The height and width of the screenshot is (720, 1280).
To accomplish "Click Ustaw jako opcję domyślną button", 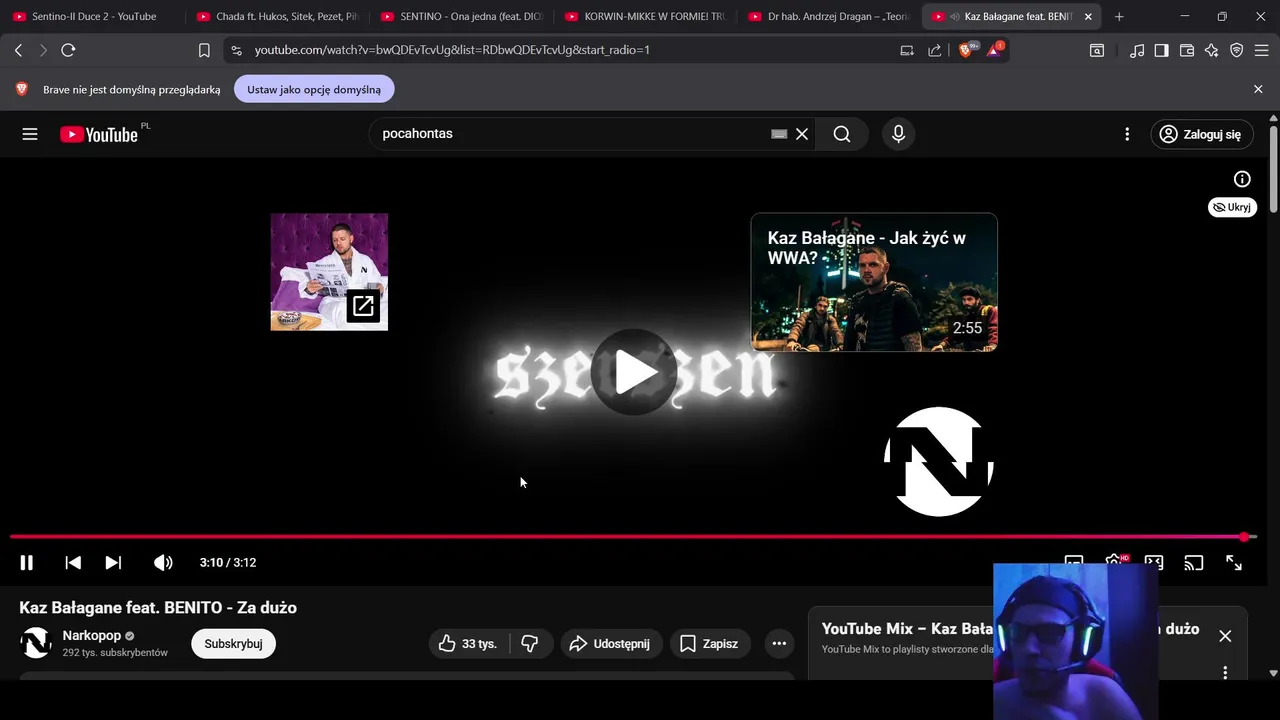I will 314,89.
